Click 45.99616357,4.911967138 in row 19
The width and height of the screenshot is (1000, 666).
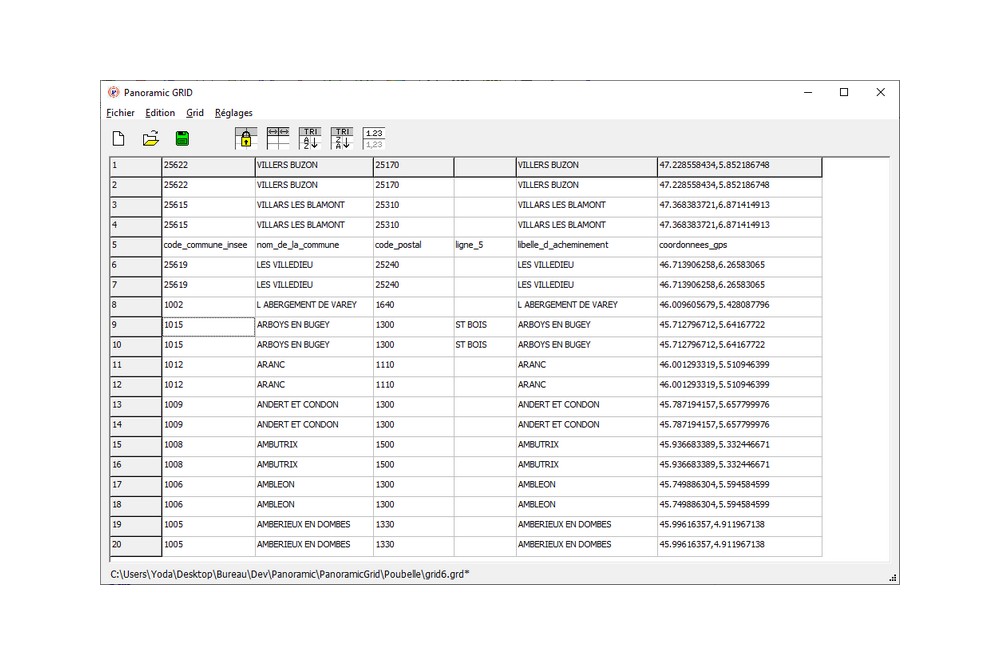click(x=740, y=526)
